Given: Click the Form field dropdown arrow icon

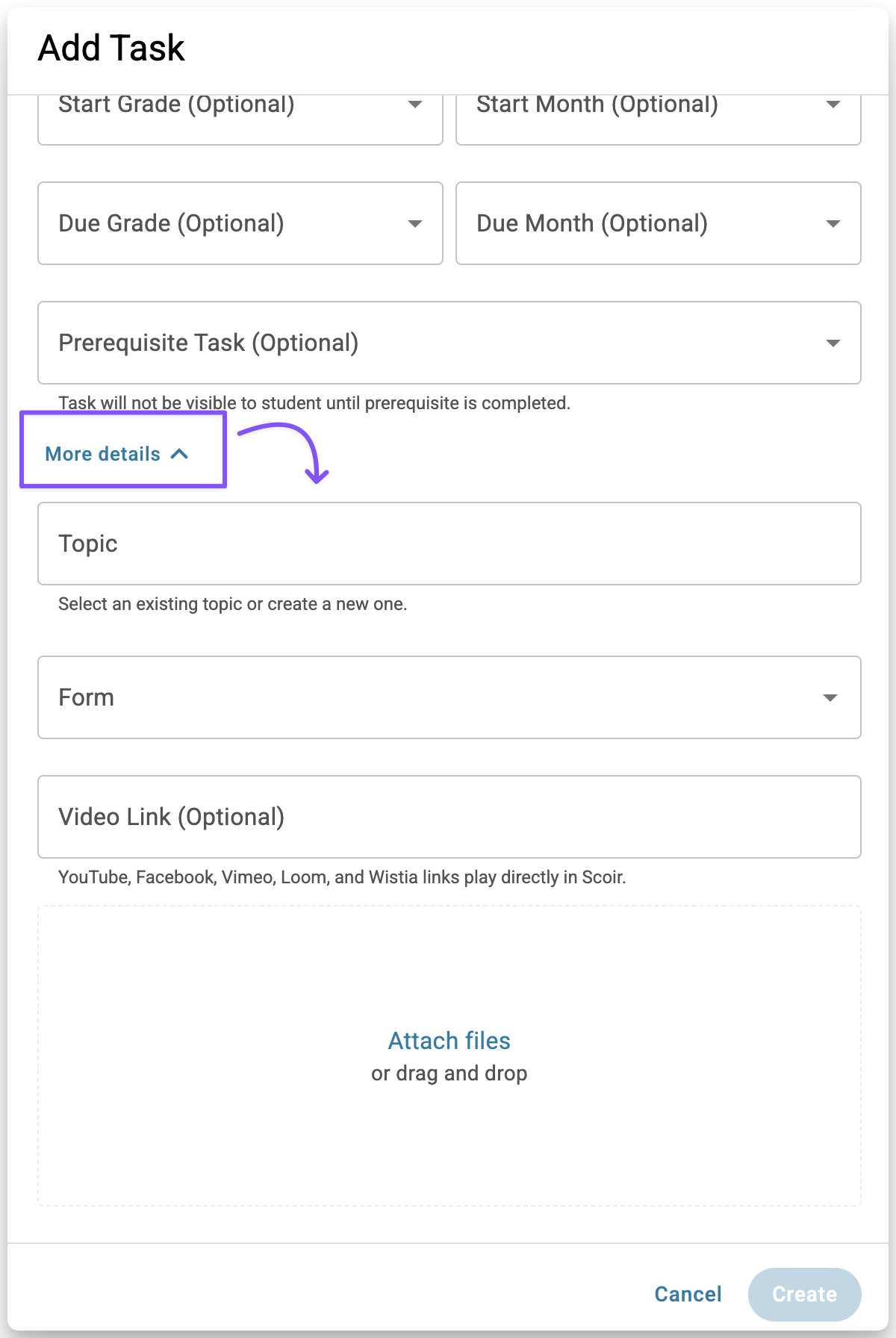Looking at the screenshot, I should pos(830,698).
